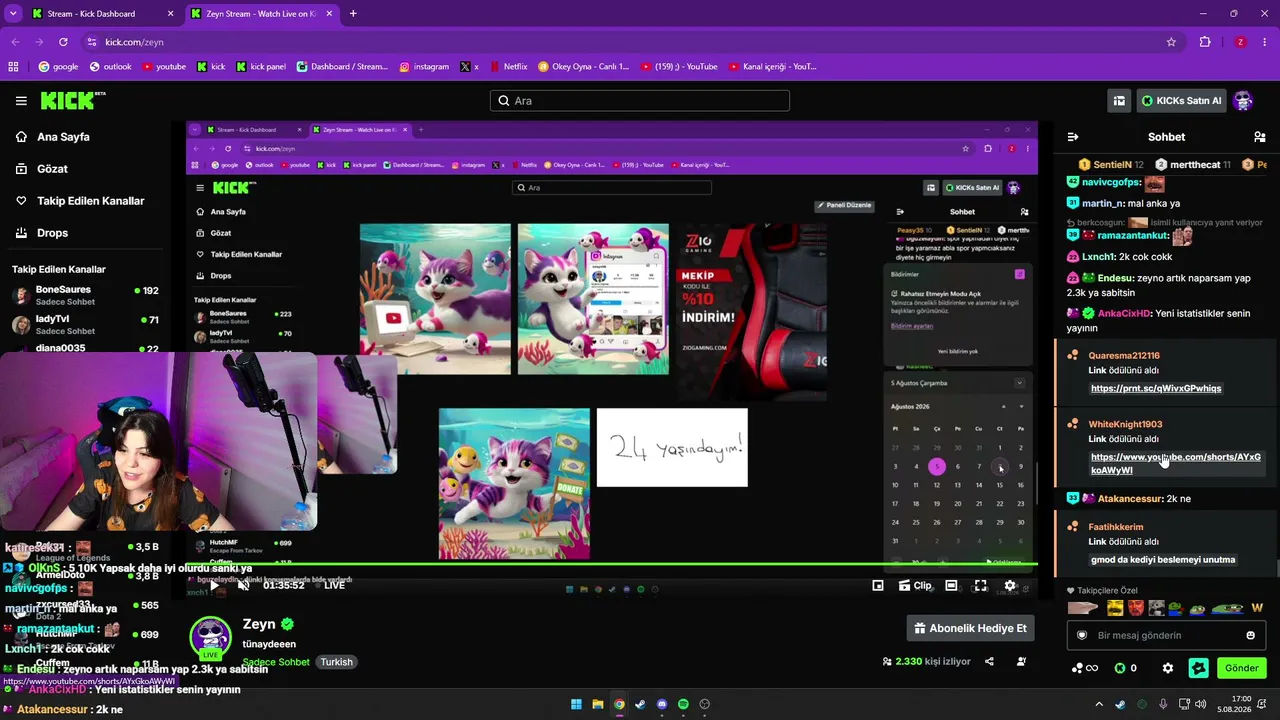Viewport: 1280px width, 720px height.
Task: Click the shield icon in the message box
Action: tap(1081, 635)
